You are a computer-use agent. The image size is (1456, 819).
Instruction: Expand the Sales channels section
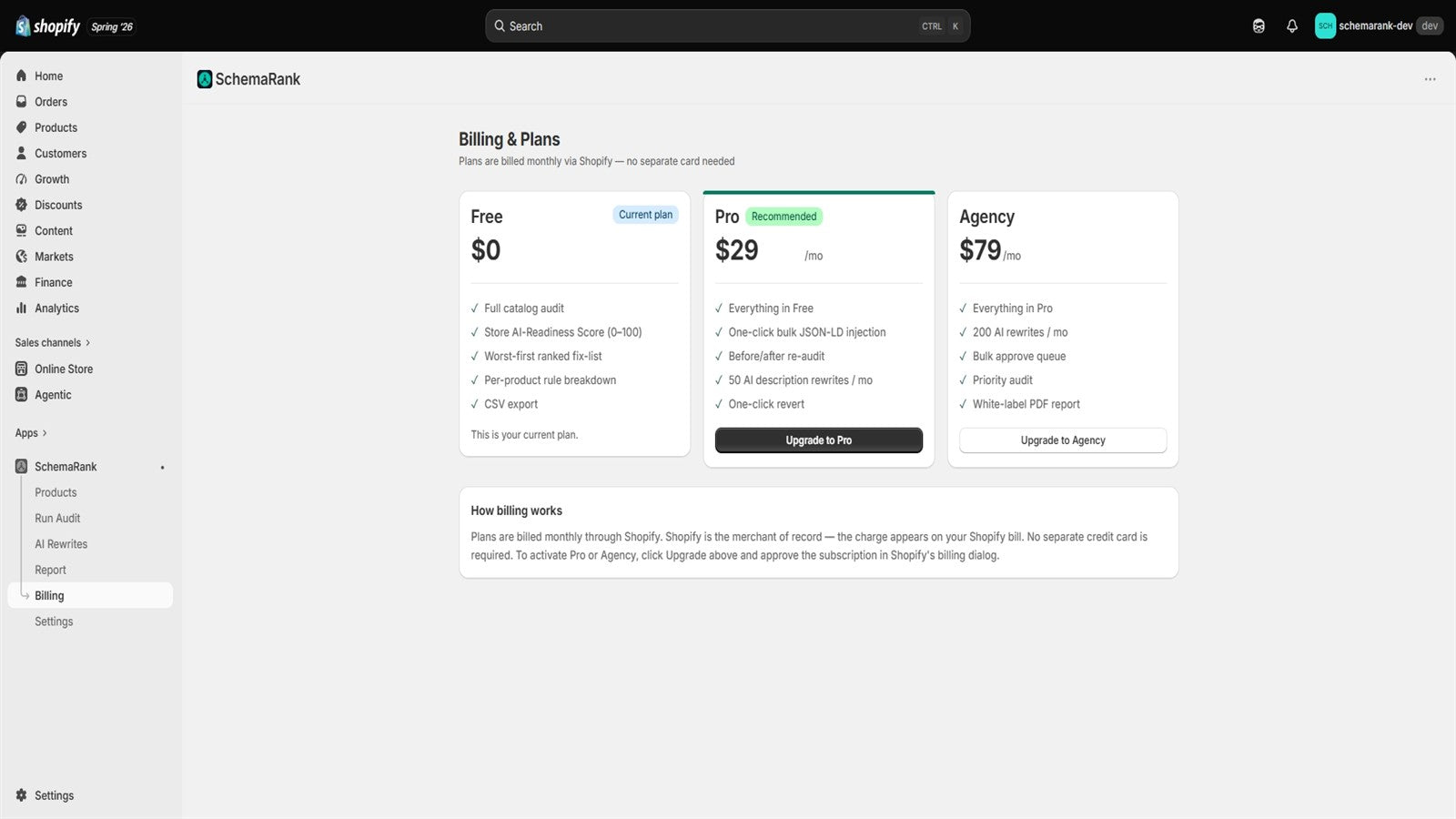tap(53, 343)
